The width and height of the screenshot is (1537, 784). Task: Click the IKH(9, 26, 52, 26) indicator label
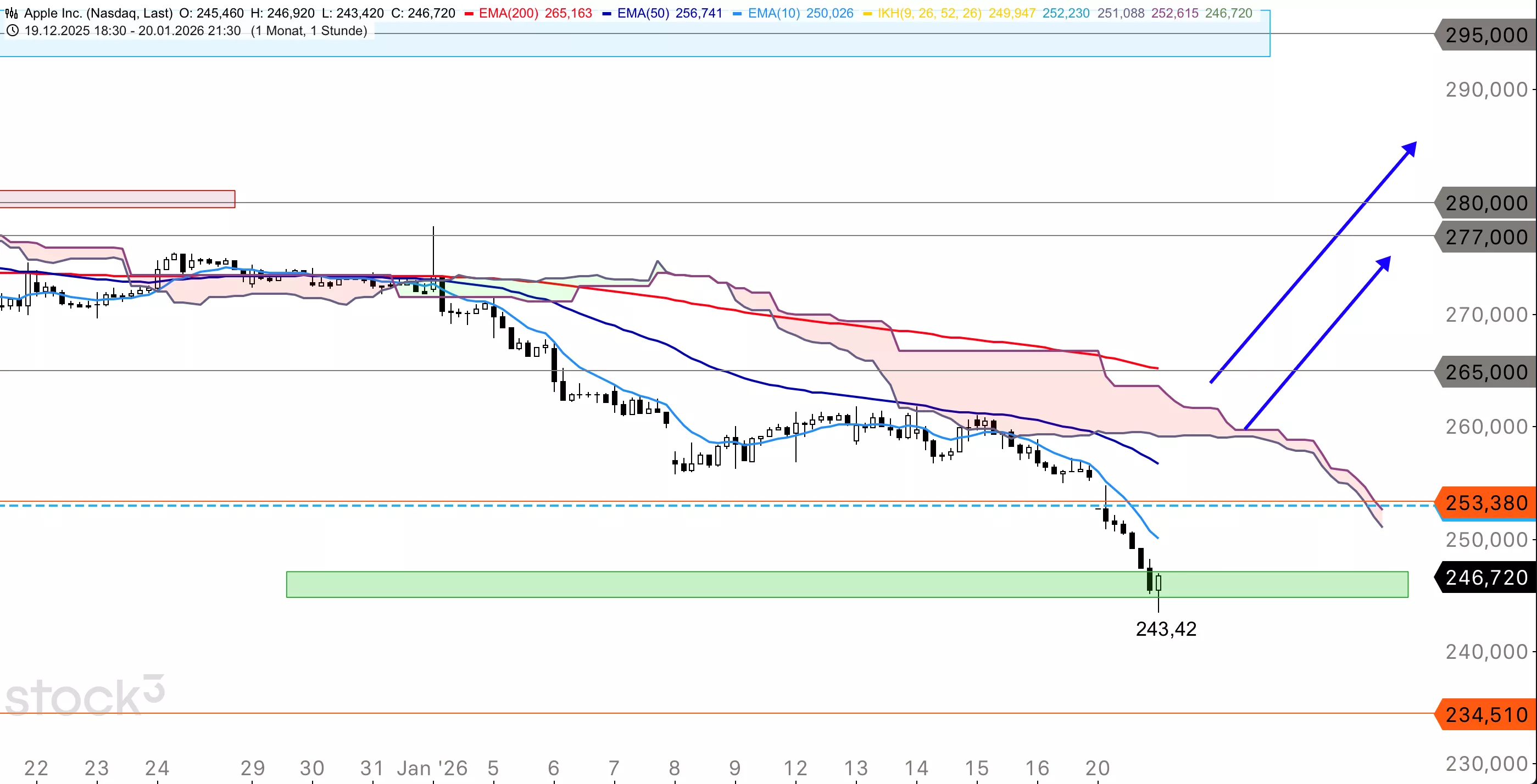pyautogui.click(x=929, y=13)
